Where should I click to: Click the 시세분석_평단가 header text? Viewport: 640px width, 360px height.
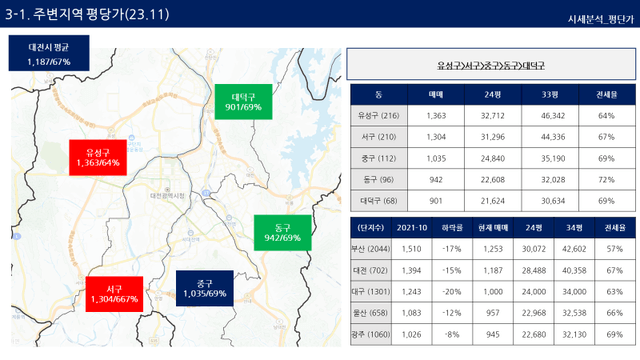(600, 19)
